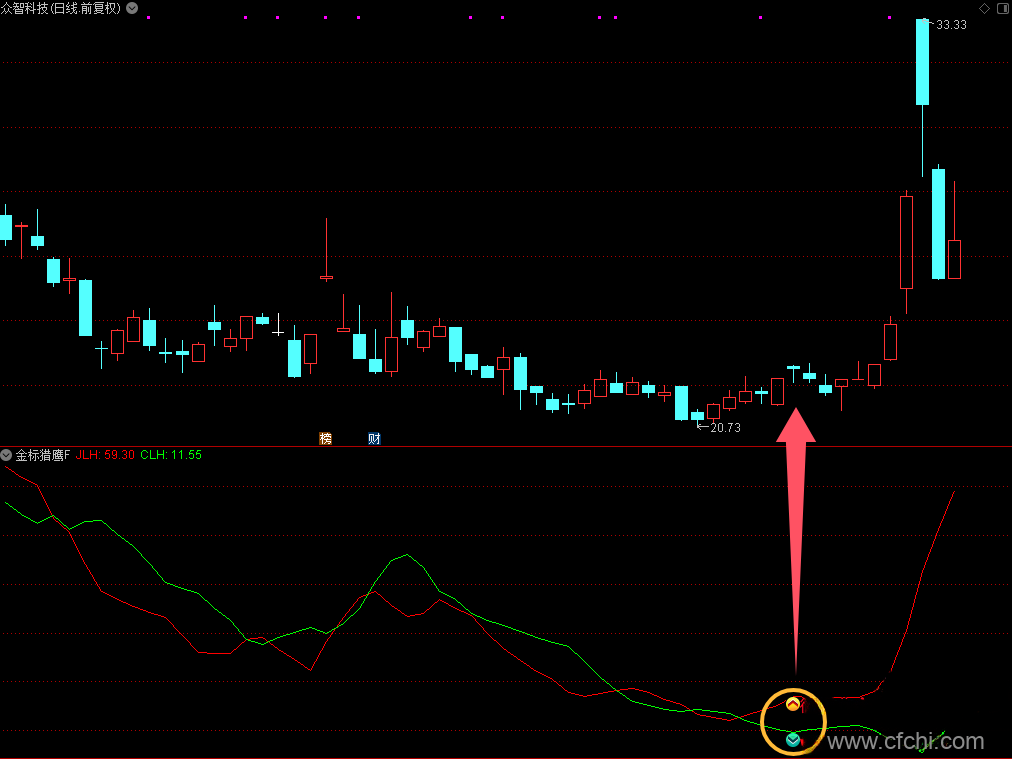Click the 金标猎鹰F indicator name

pos(43,455)
